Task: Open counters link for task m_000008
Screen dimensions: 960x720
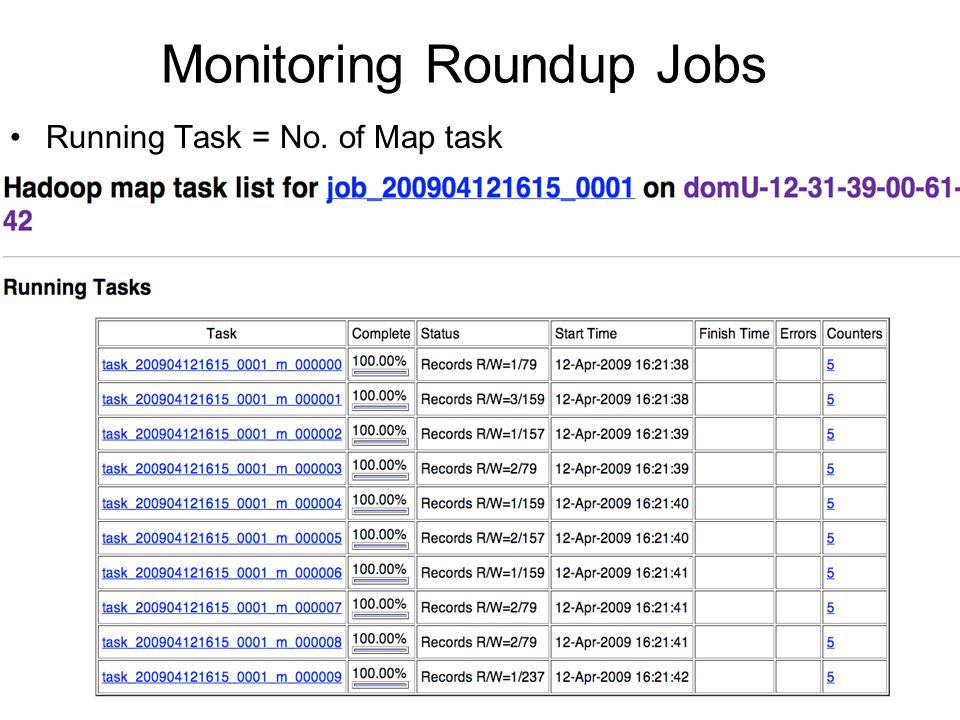Action: (x=830, y=643)
